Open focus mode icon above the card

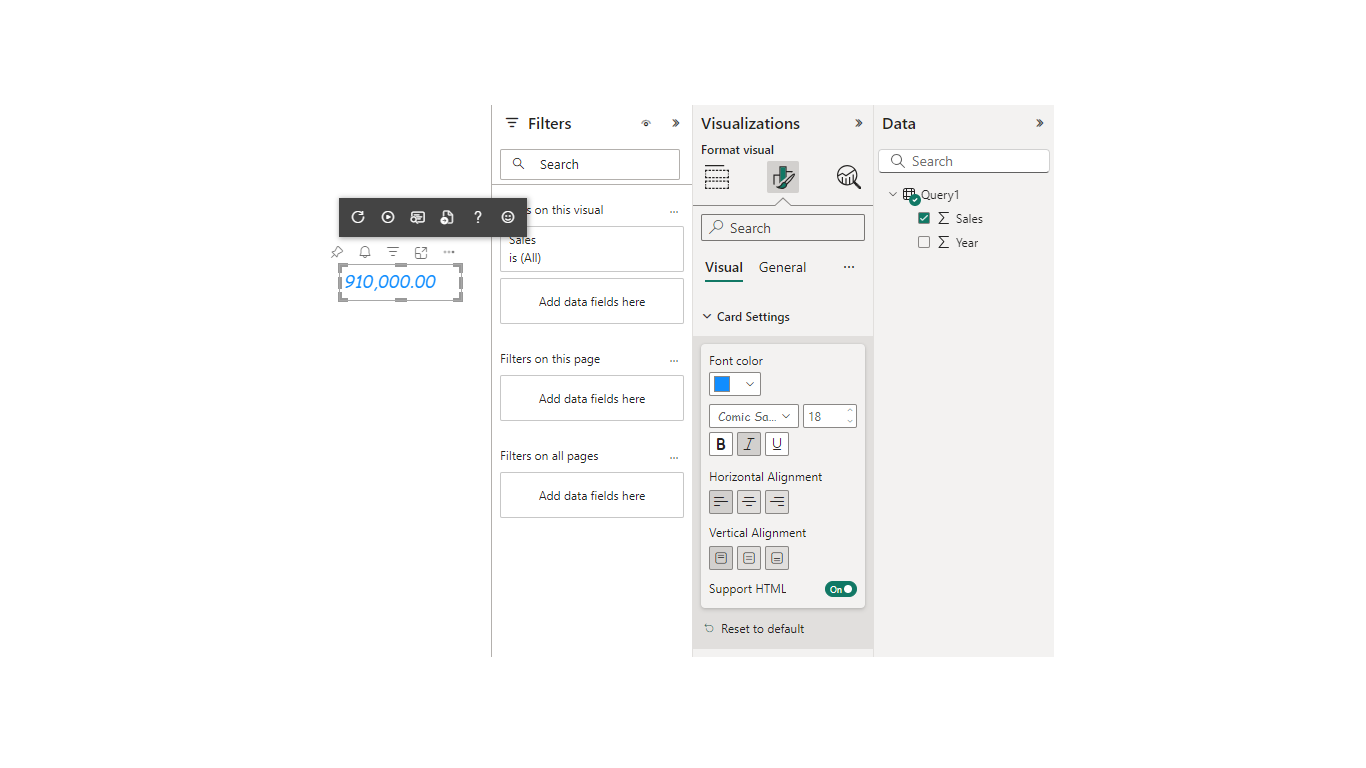tap(421, 252)
